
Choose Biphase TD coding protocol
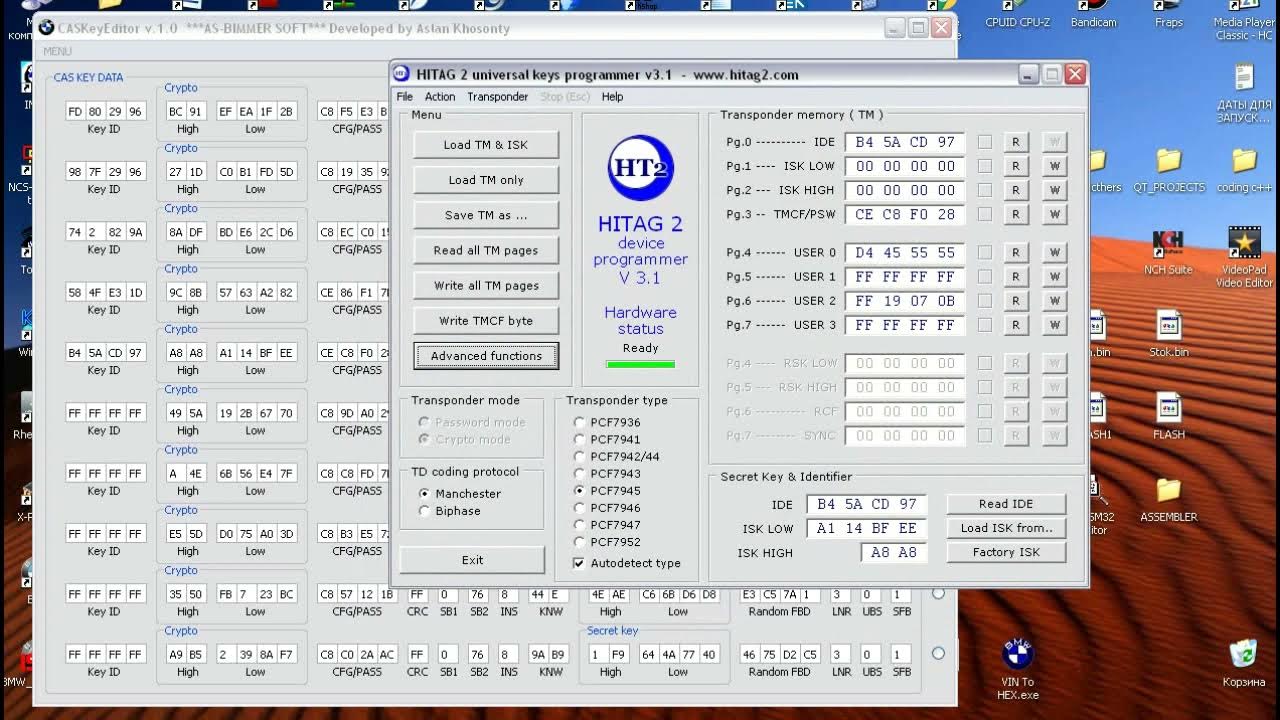[425, 510]
